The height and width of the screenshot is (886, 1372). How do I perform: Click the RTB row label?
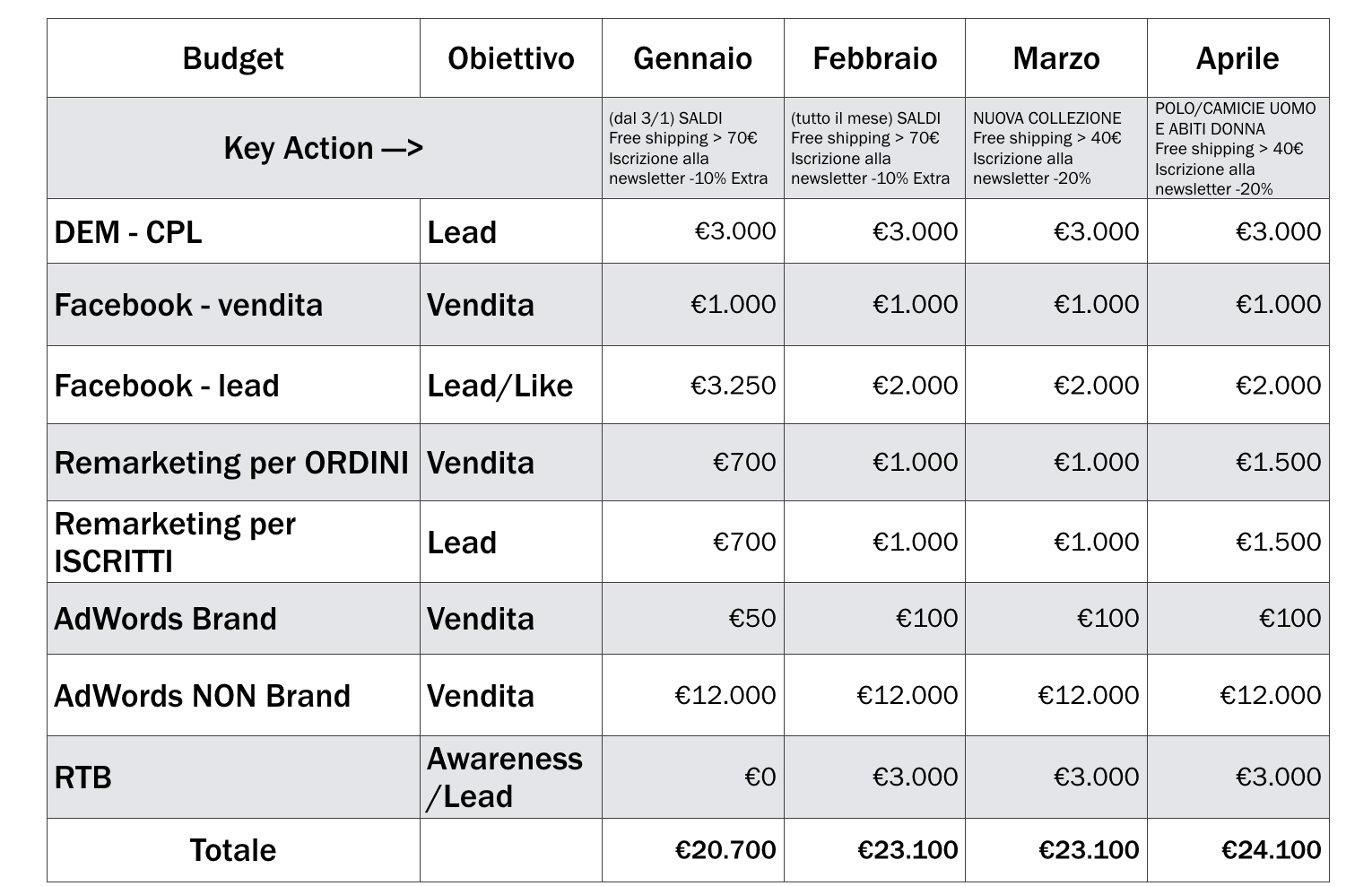coord(83,777)
